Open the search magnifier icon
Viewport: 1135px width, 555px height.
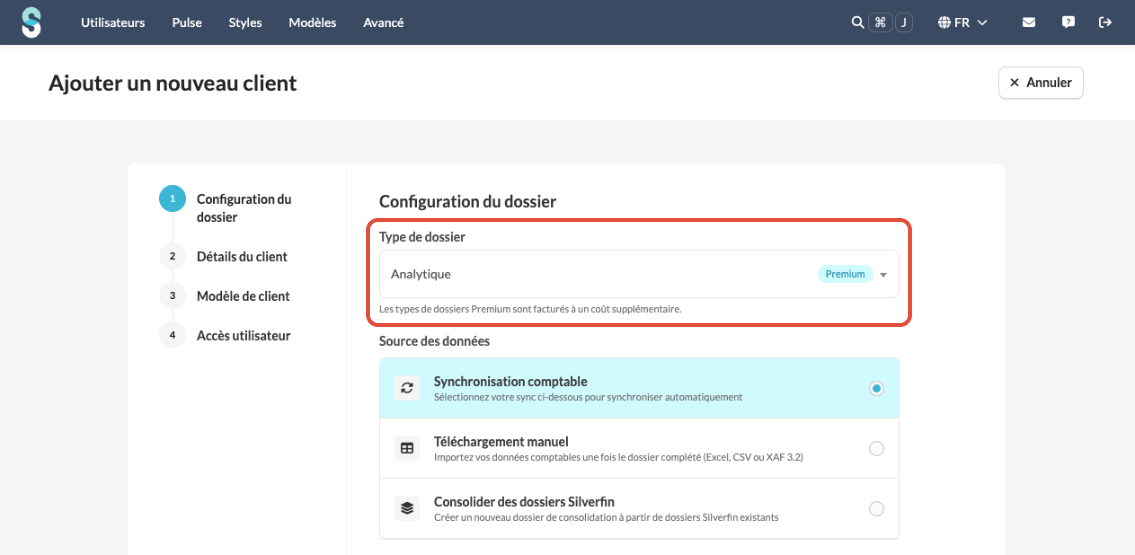pyautogui.click(x=857, y=22)
